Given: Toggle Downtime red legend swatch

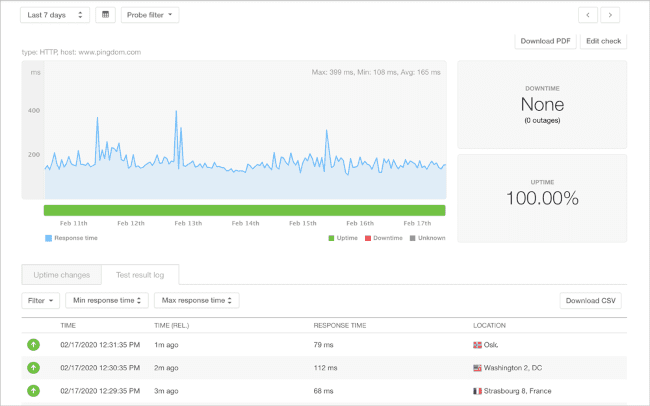Looking at the screenshot, I should pyautogui.click(x=368, y=238).
